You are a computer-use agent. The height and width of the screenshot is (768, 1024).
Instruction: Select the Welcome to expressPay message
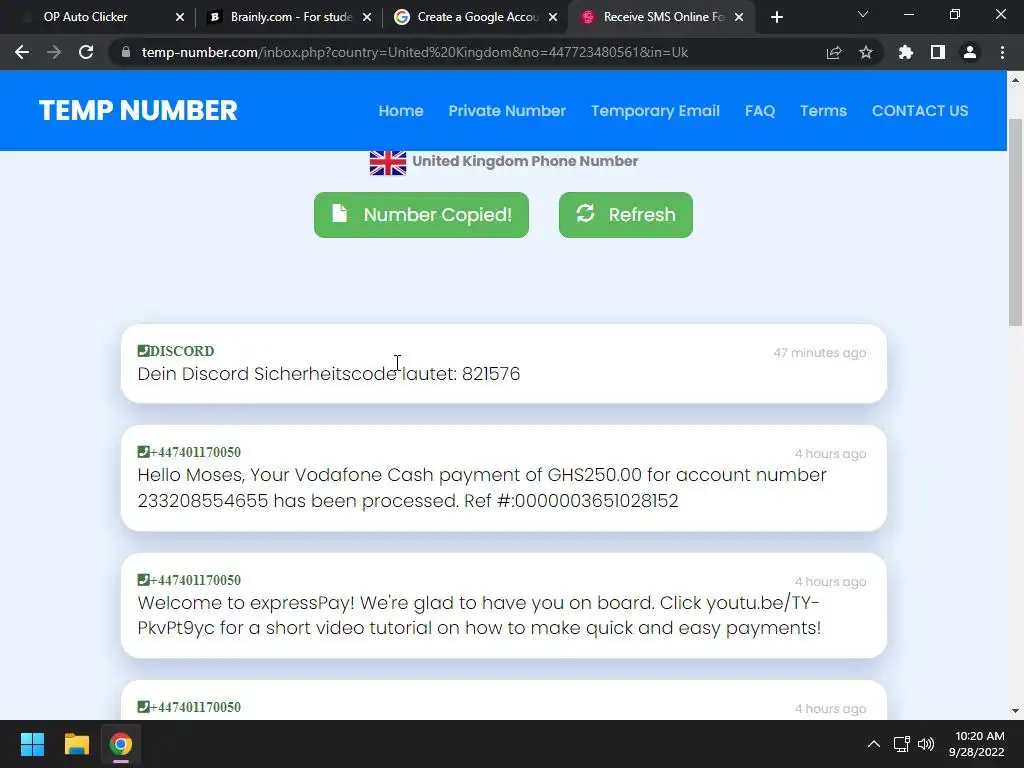click(x=479, y=615)
